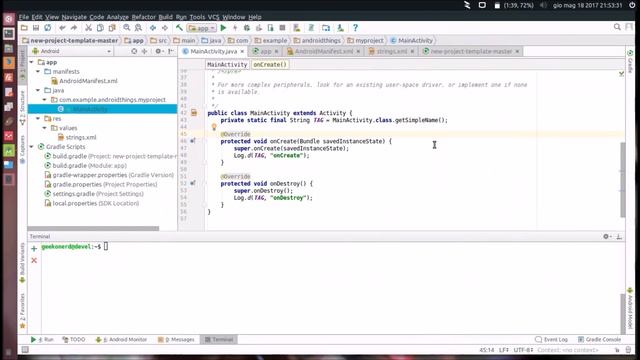
Task: Click the Open folder toolbar icon
Action: point(24,28)
